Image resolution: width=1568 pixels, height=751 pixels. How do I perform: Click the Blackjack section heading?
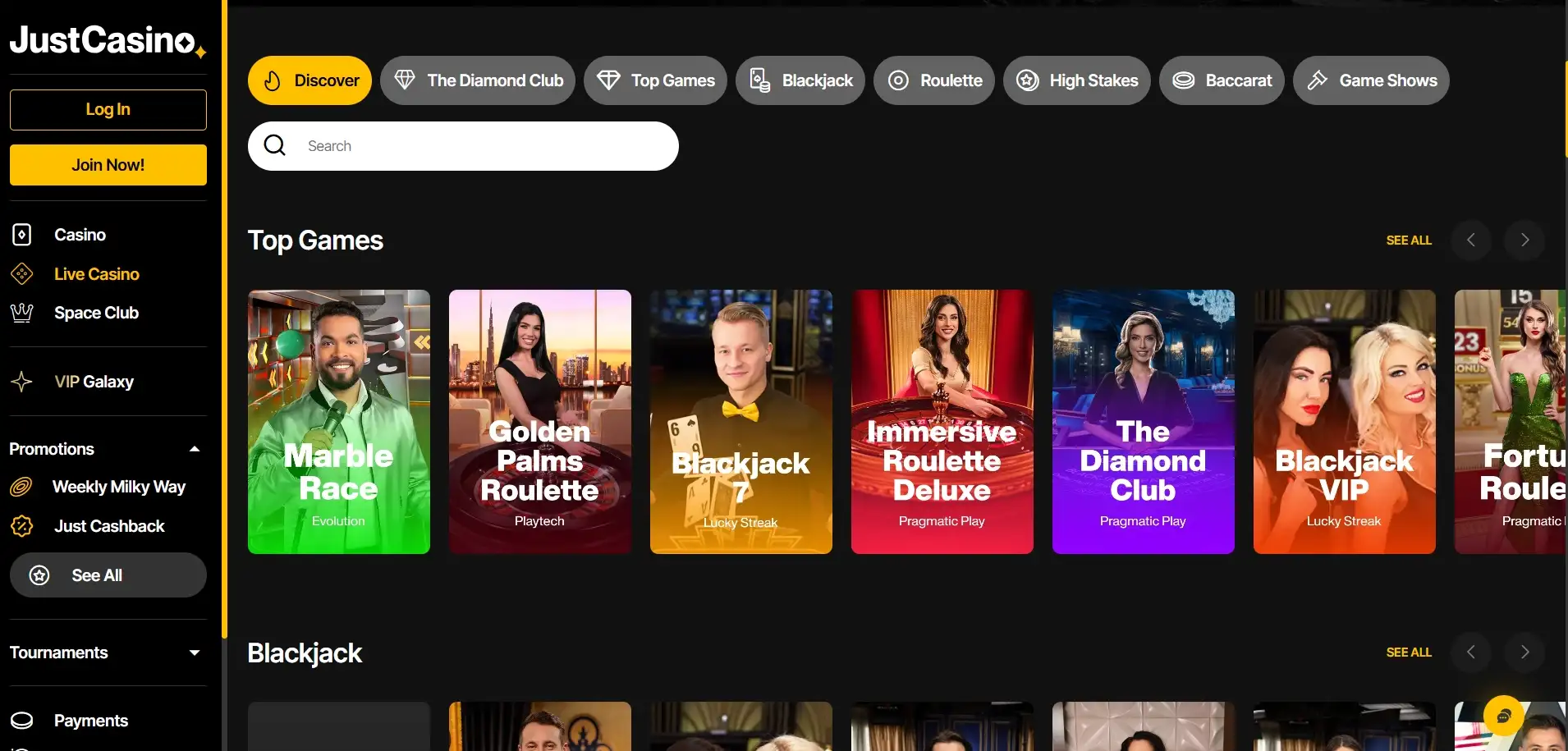(x=305, y=653)
